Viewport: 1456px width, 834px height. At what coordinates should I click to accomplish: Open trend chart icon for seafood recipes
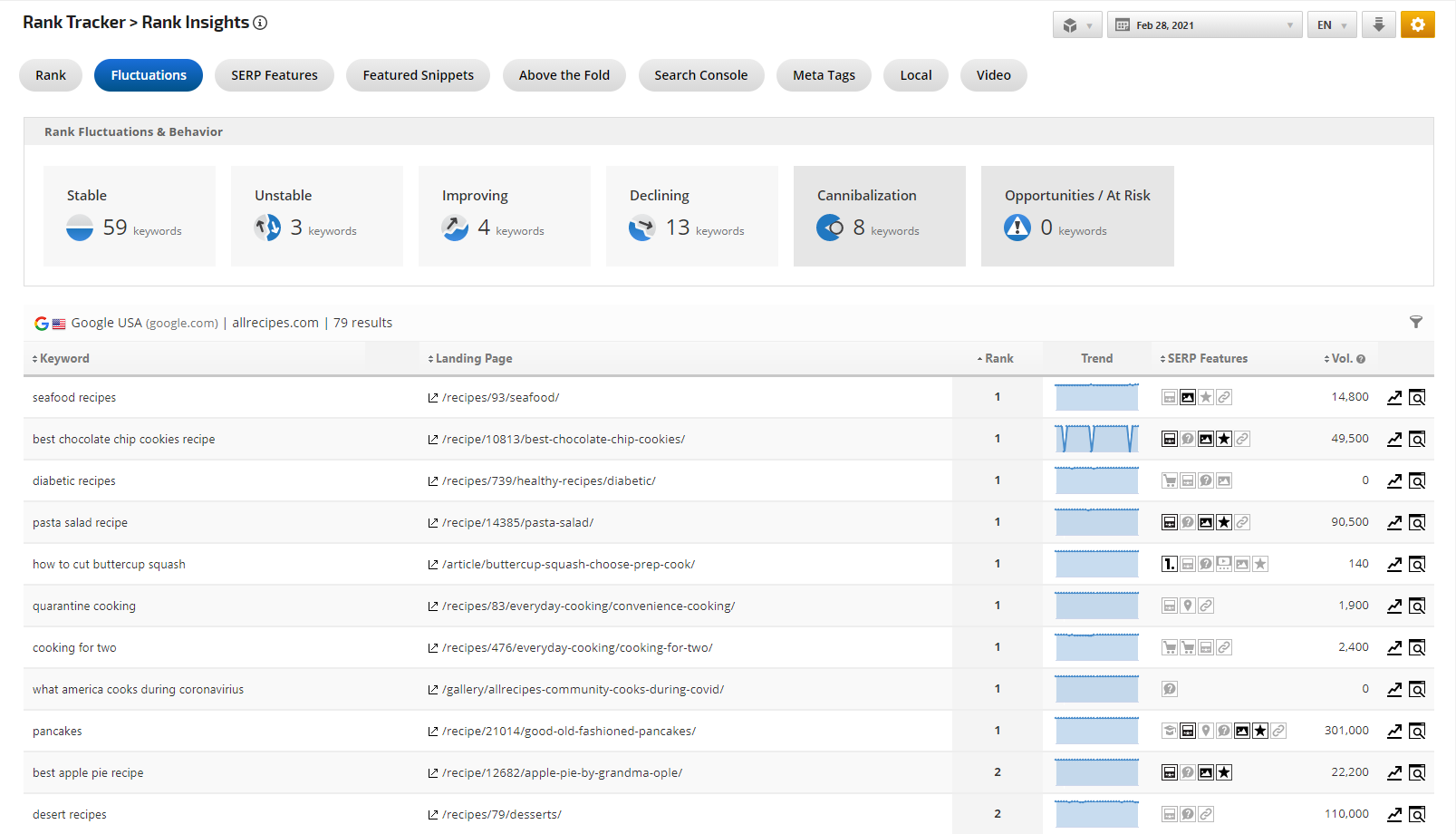(1394, 397)
